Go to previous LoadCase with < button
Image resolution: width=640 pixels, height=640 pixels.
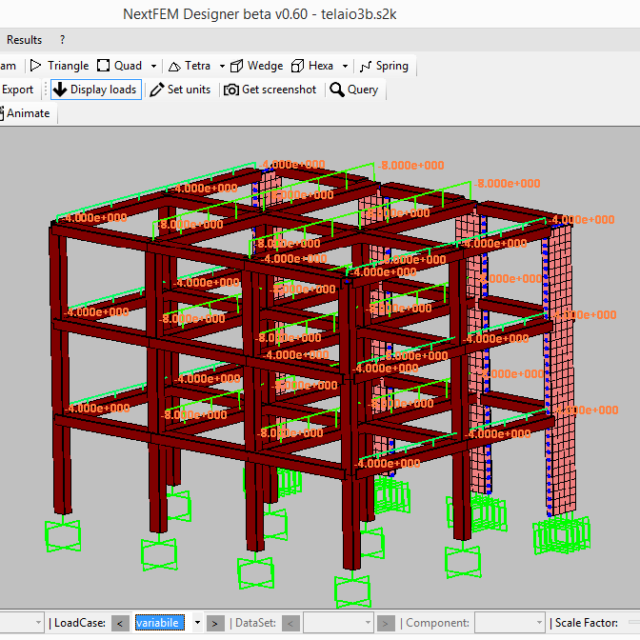pyautogui.click(x=120, y=623)
